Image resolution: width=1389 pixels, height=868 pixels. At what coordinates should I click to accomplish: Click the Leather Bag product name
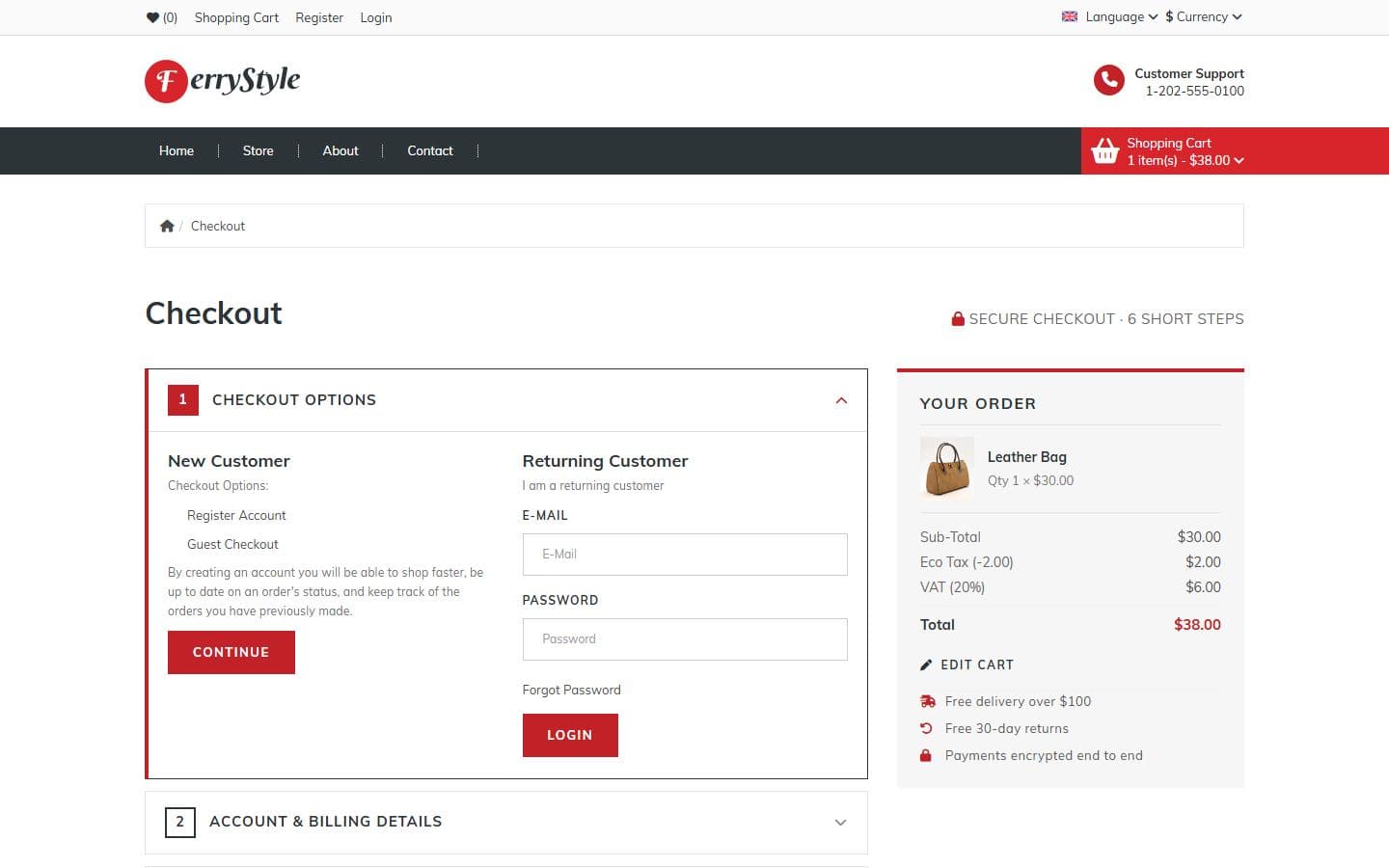click(1027, 457)
